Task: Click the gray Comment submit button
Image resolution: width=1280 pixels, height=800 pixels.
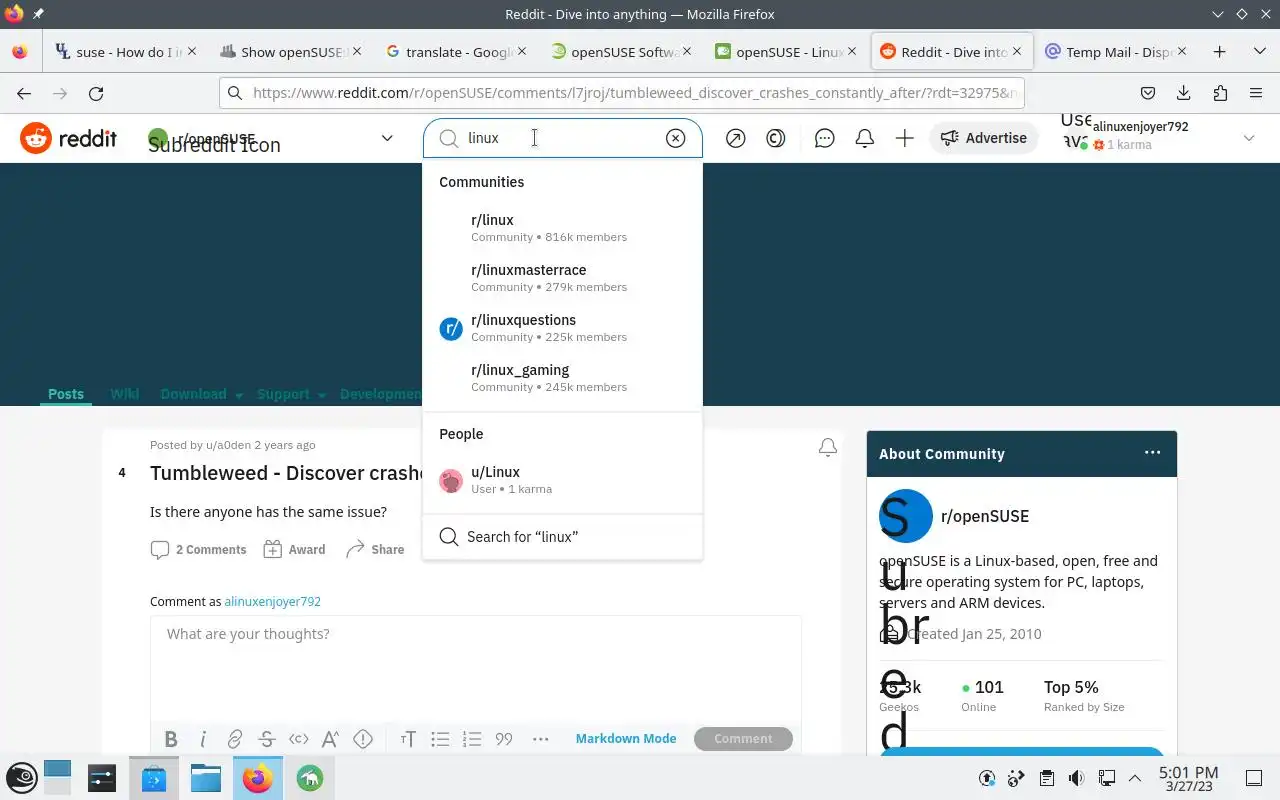Action: tap(743, 739)
